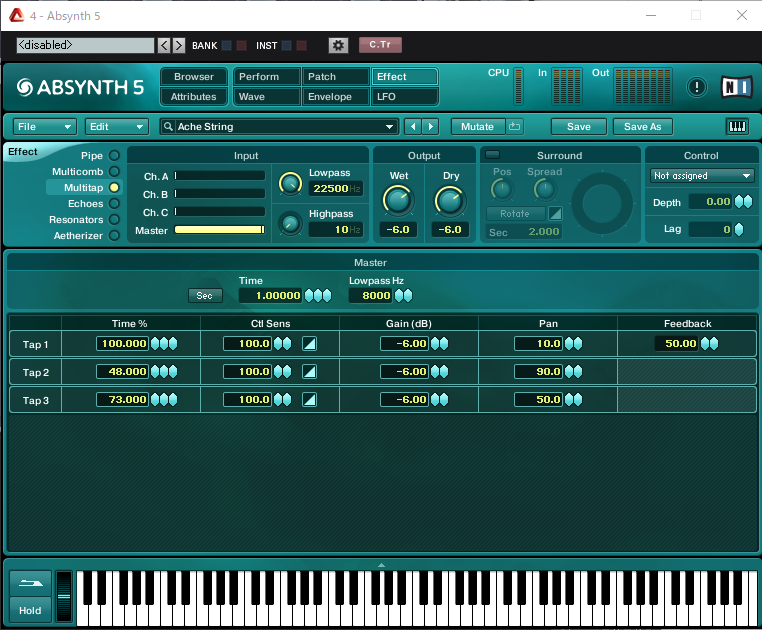762x630 pixels.
Task: Click the Surround Rotate button
Action: click(x=516, y=213)
